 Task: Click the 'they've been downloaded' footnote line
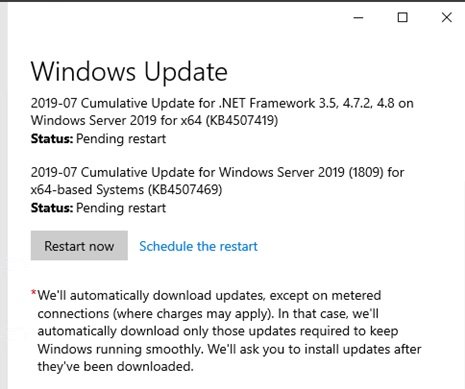coord(115,366)
